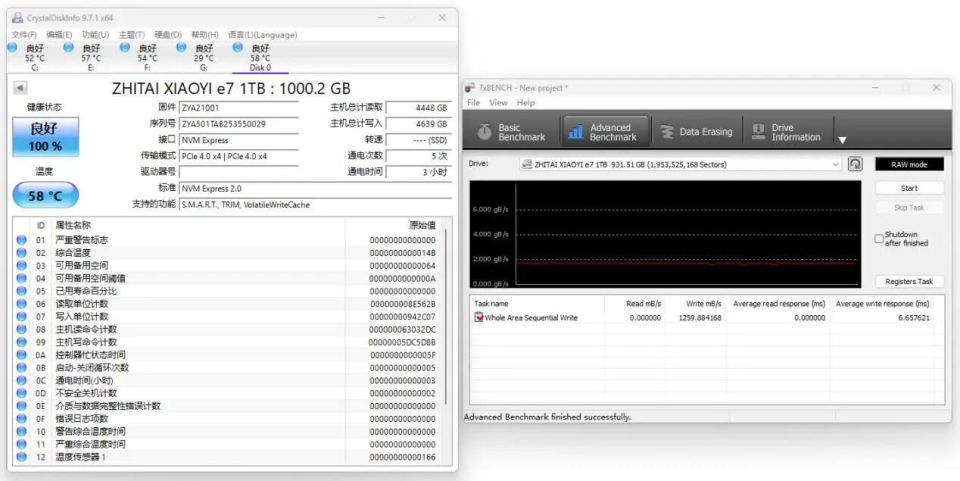
Task: Select the 不安全关机计数 attribute row name
Action: point(86,393)
